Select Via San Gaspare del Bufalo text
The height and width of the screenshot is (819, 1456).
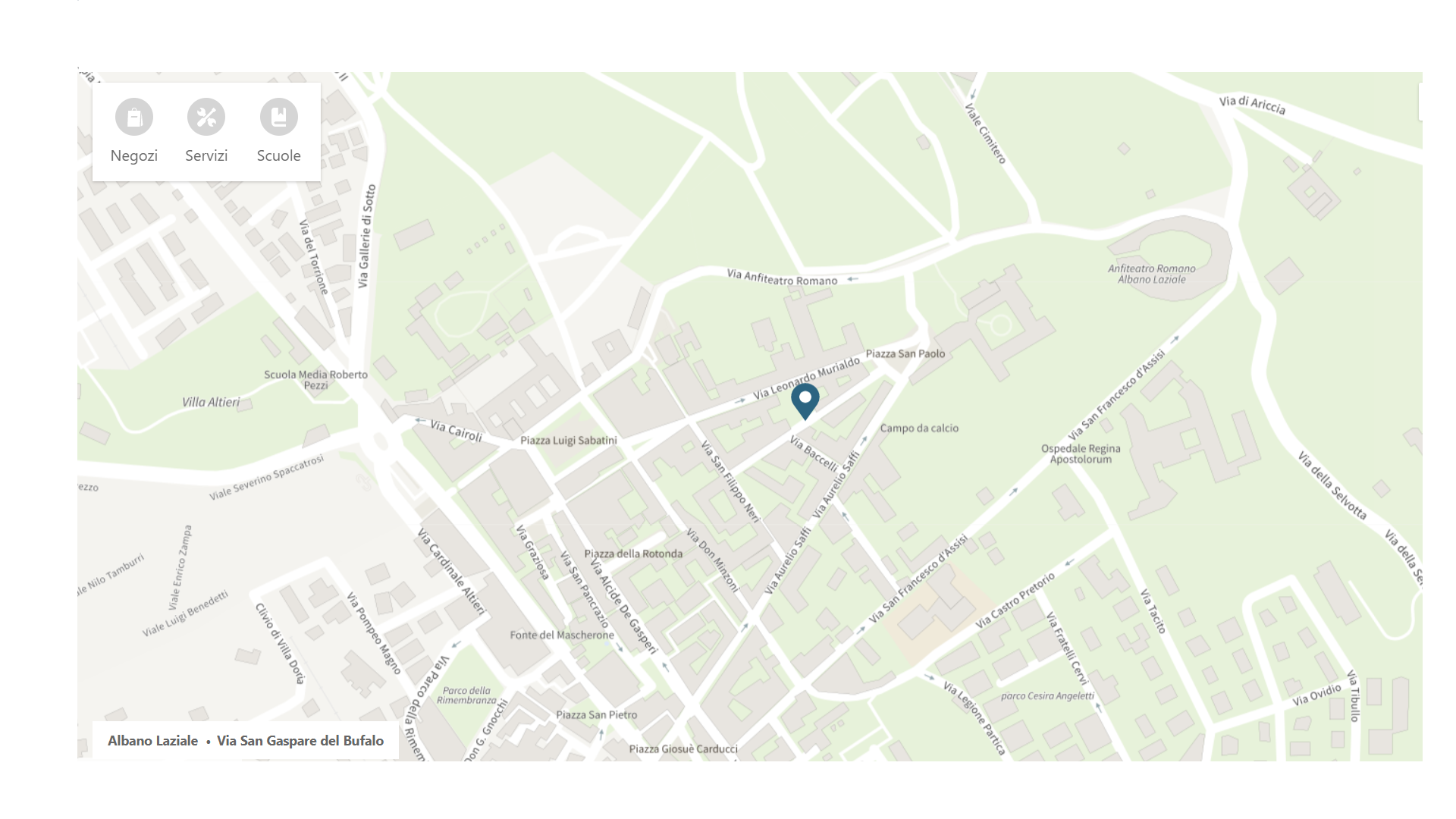click(300, 741)
